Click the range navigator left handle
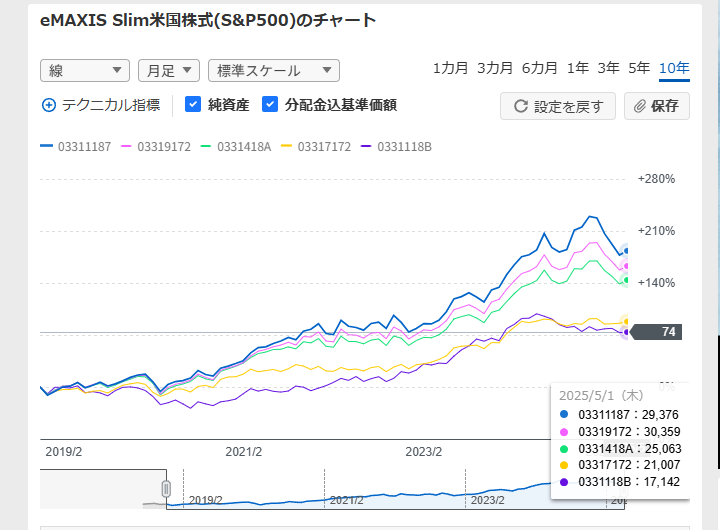 coord(166,489)
